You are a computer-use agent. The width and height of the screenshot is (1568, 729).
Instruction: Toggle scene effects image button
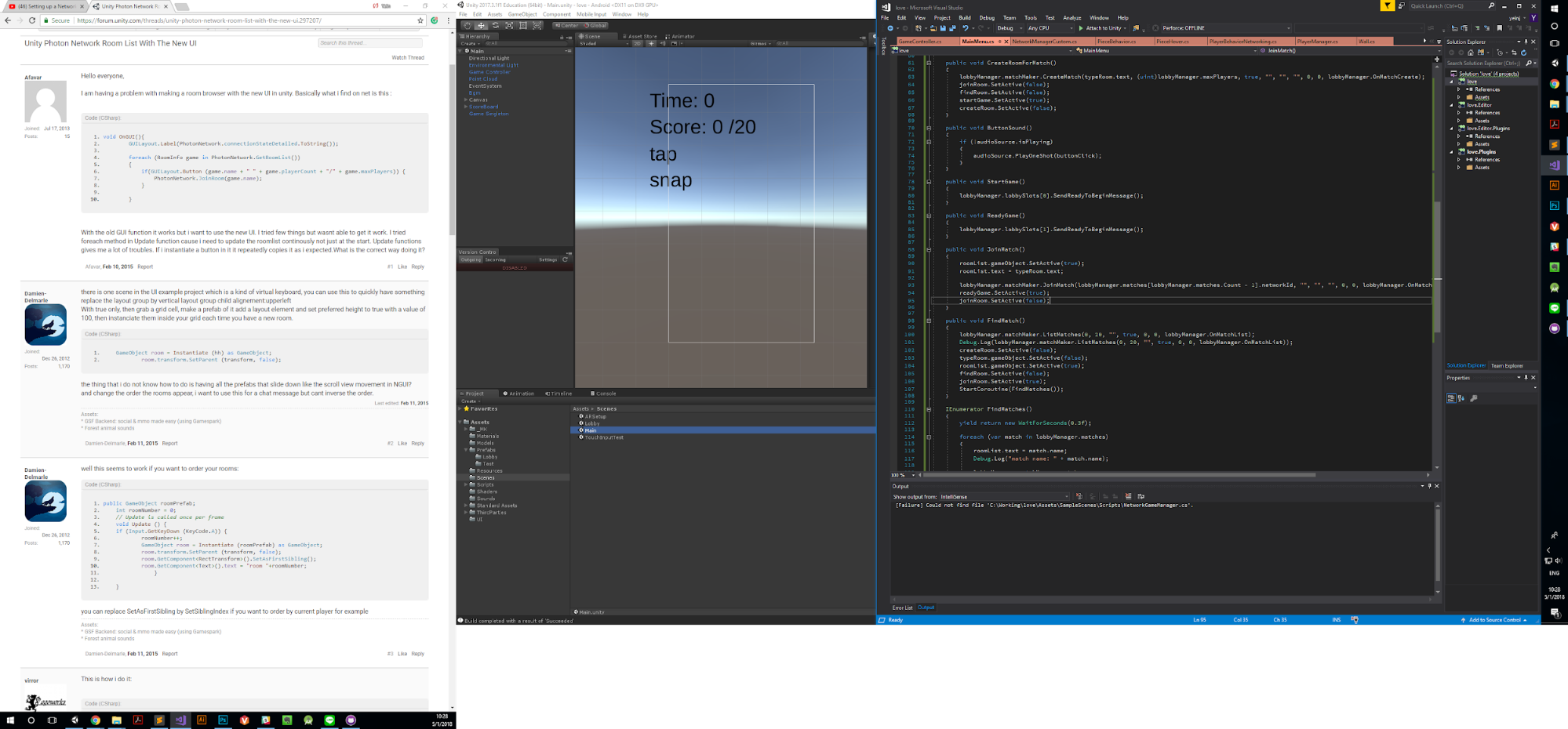(x=674, y=43)
